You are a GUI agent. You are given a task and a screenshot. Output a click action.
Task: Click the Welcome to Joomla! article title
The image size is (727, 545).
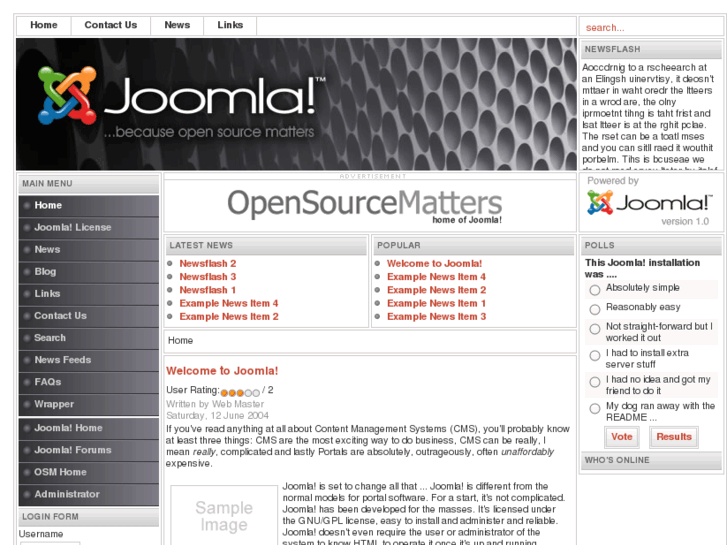click(222, 371)
